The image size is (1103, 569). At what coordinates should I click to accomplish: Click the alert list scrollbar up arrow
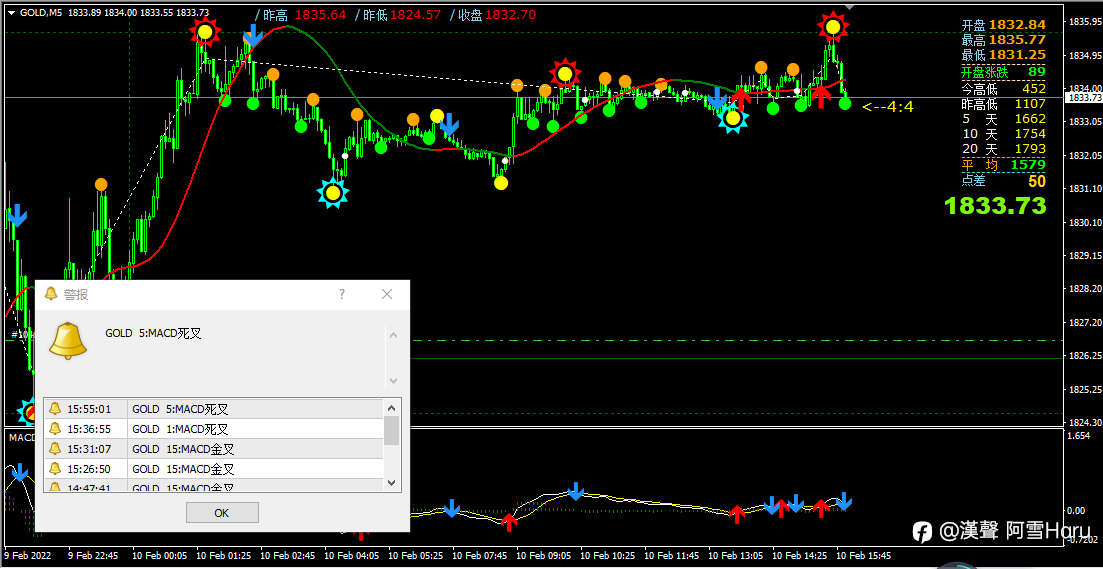tap(392, 407)
